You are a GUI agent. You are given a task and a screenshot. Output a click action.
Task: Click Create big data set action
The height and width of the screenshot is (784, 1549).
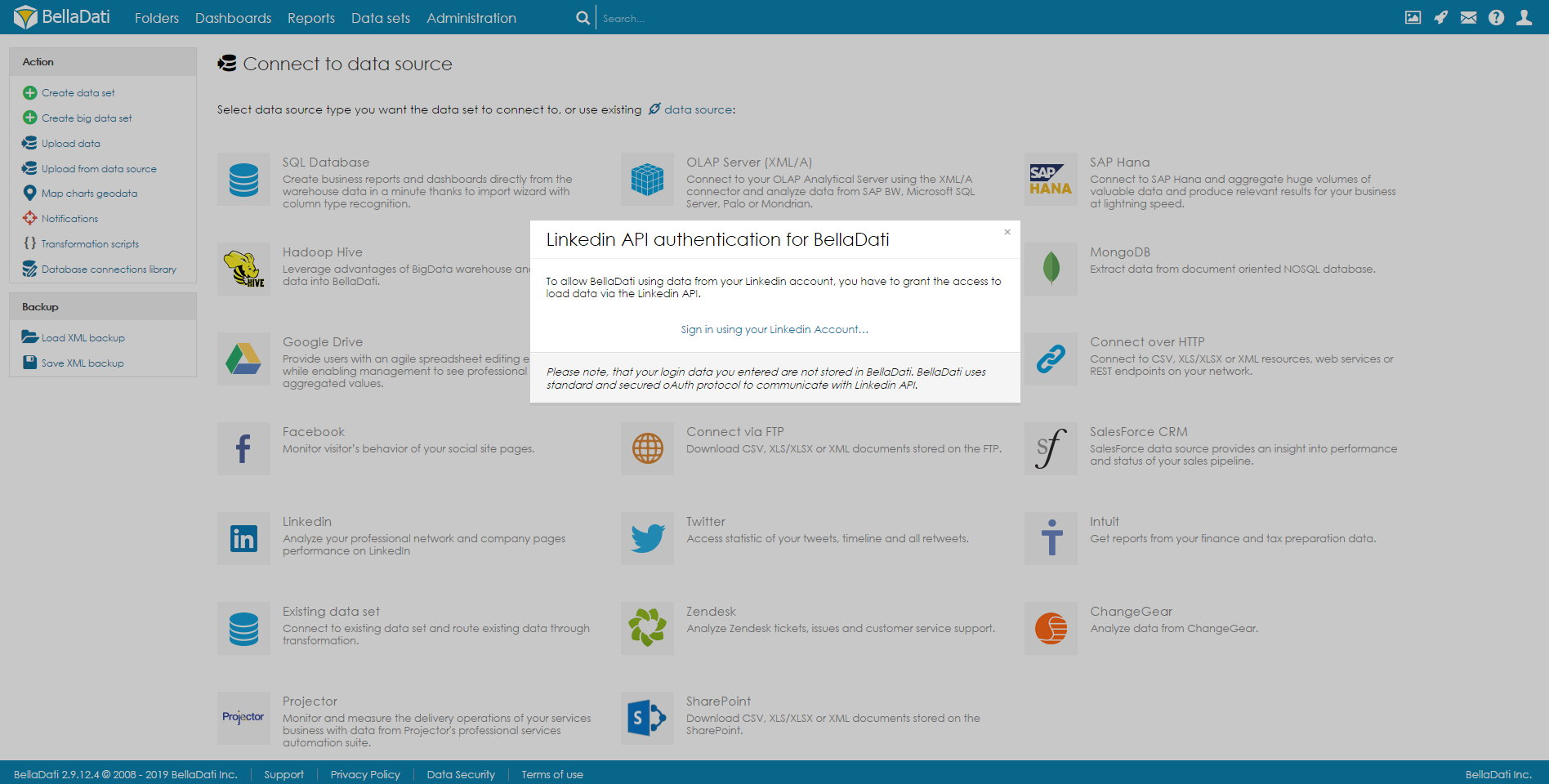tap(87, 118)
